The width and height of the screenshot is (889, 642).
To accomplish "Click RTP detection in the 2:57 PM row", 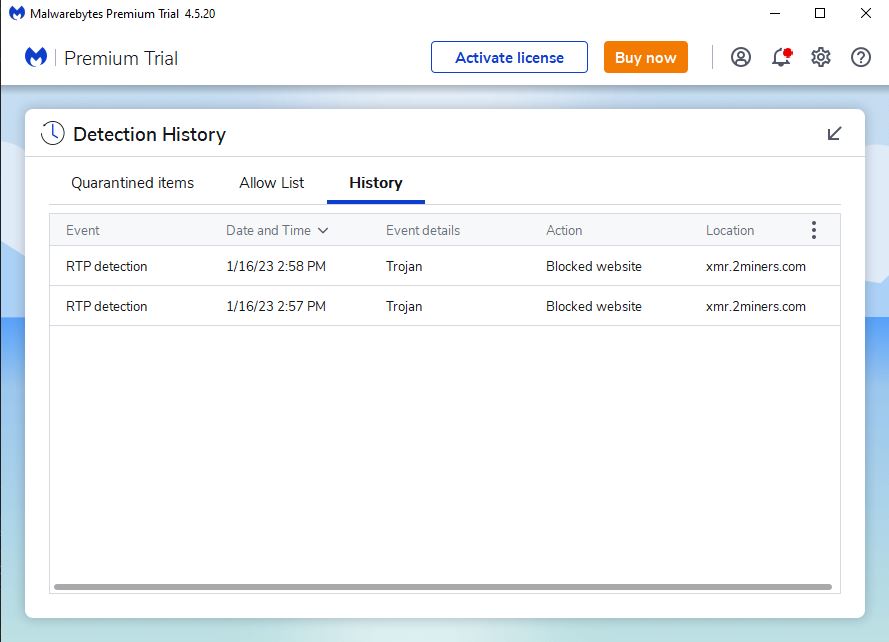I will (x=107, y=306).
